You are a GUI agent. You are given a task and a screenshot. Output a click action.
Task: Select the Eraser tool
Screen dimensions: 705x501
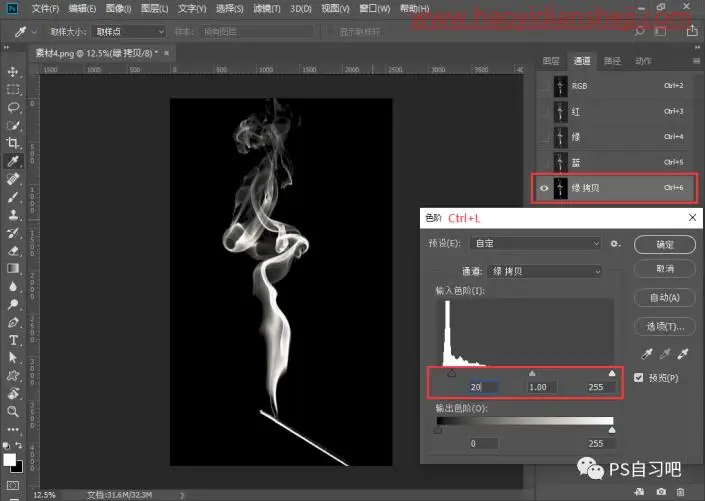pyautogui.click(x=13, y=250)
